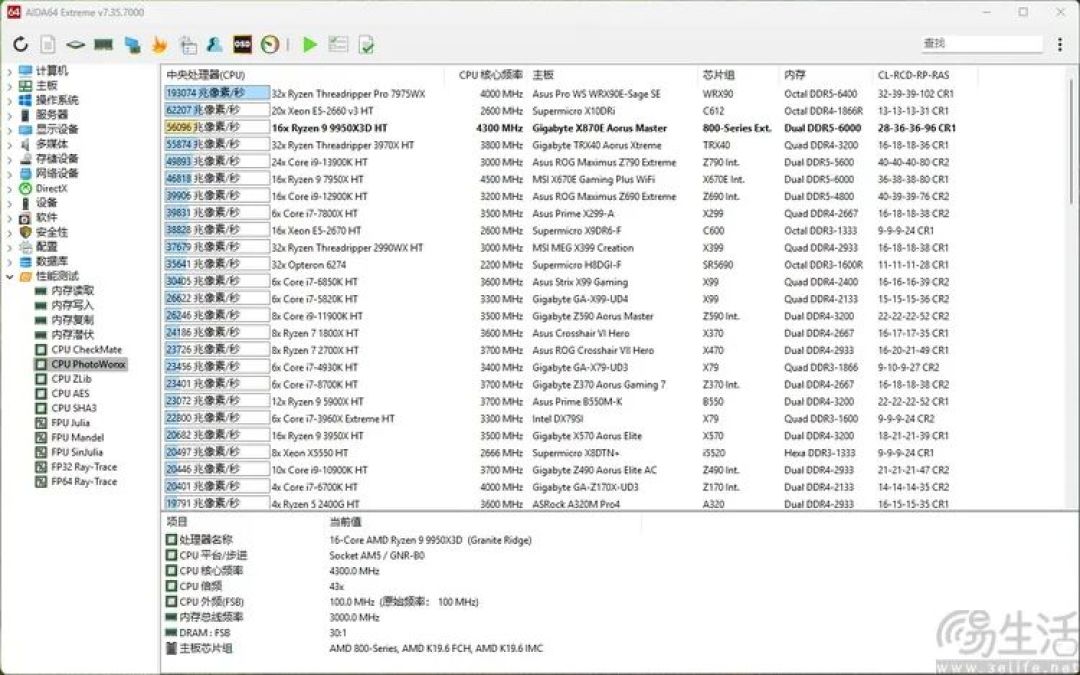This screenshot has height=675, width=1080.
Task: Expand the 显示设备 tree node
Action: (x=10, y=129)
